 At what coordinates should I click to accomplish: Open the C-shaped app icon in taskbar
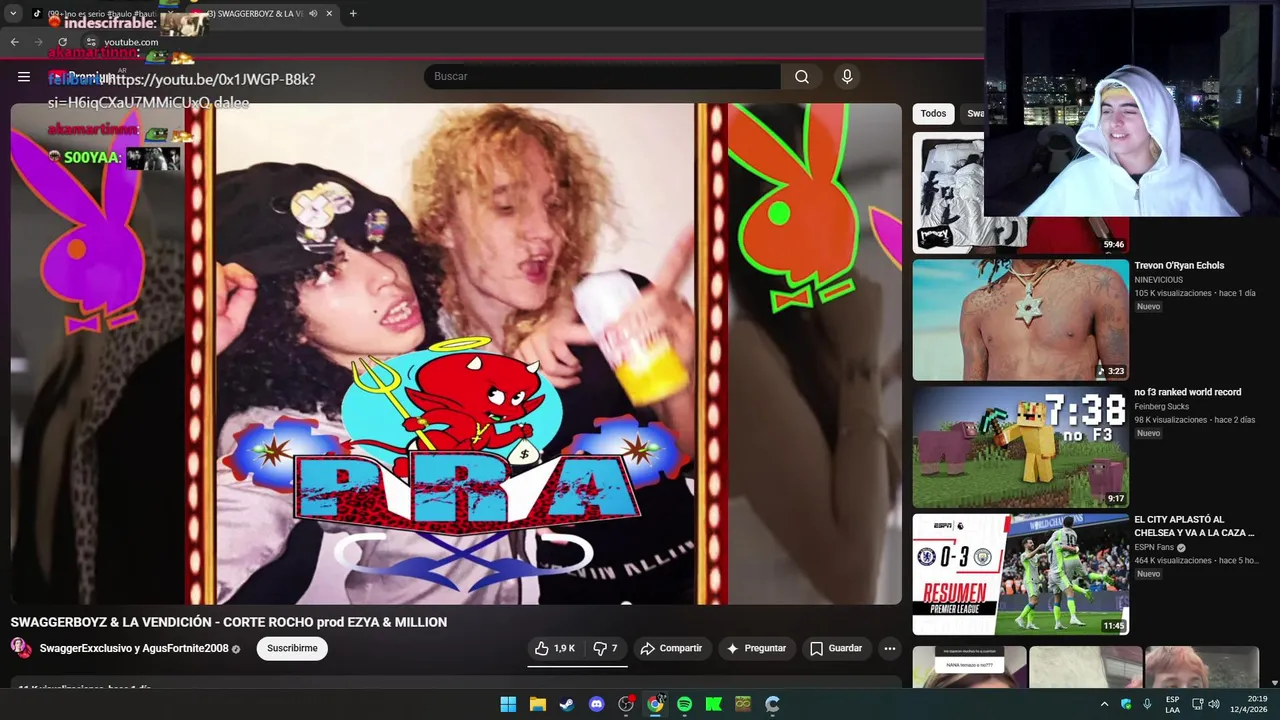772,704
